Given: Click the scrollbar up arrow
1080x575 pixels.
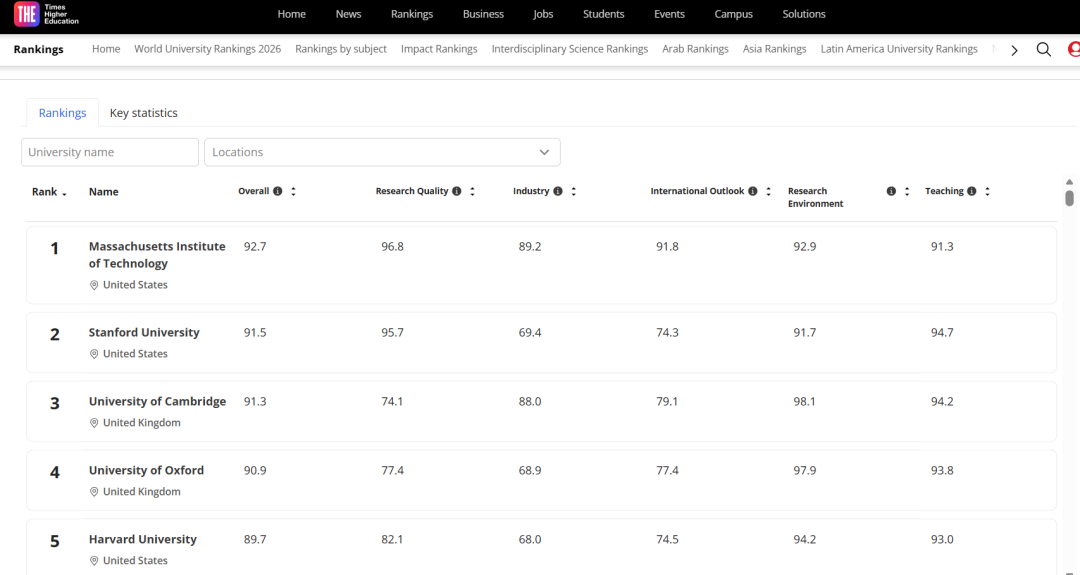Looking at the screenshot, I should [x=1070, y=182].
